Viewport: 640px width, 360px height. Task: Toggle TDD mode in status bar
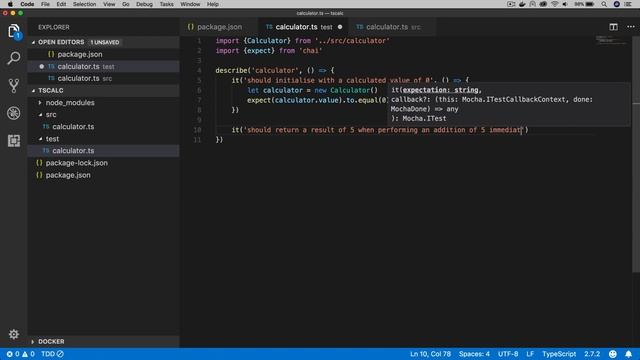52,354
